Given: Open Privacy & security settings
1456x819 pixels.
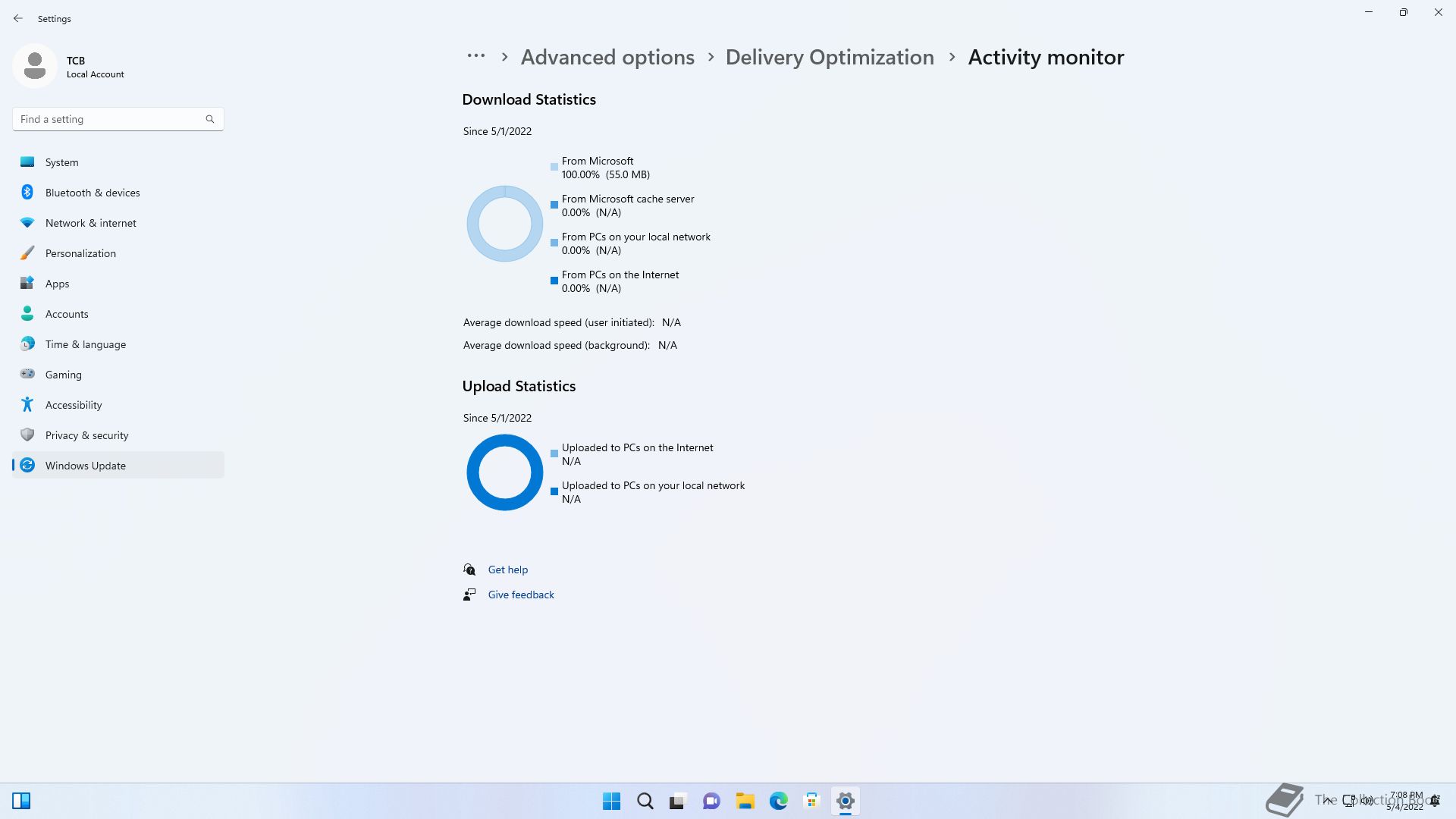Looking at the screenshot, I should 118,435.
